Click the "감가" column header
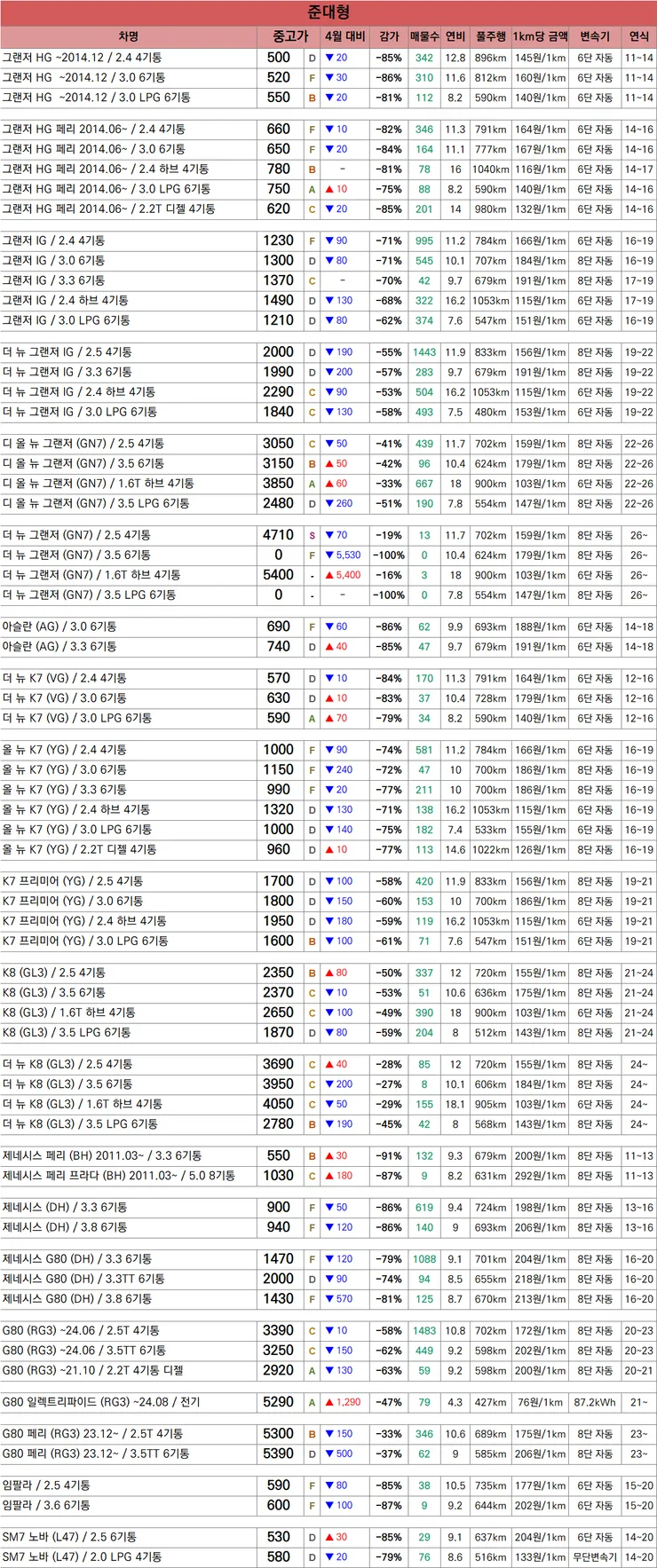657x1568 pixels. 389,36
